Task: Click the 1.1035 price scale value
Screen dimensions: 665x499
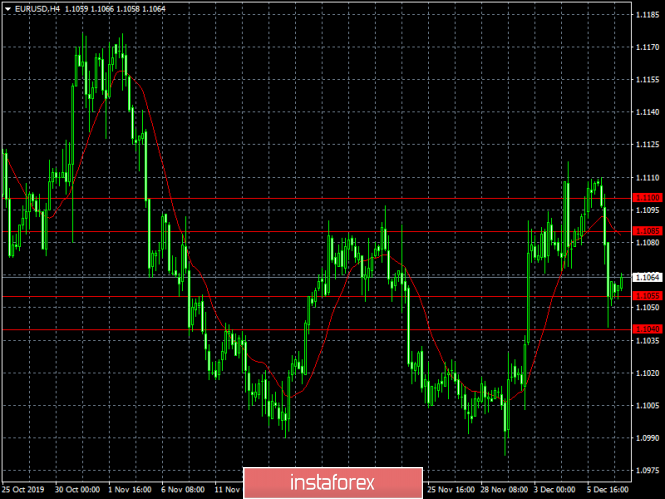Action: [x=648, y=340]
